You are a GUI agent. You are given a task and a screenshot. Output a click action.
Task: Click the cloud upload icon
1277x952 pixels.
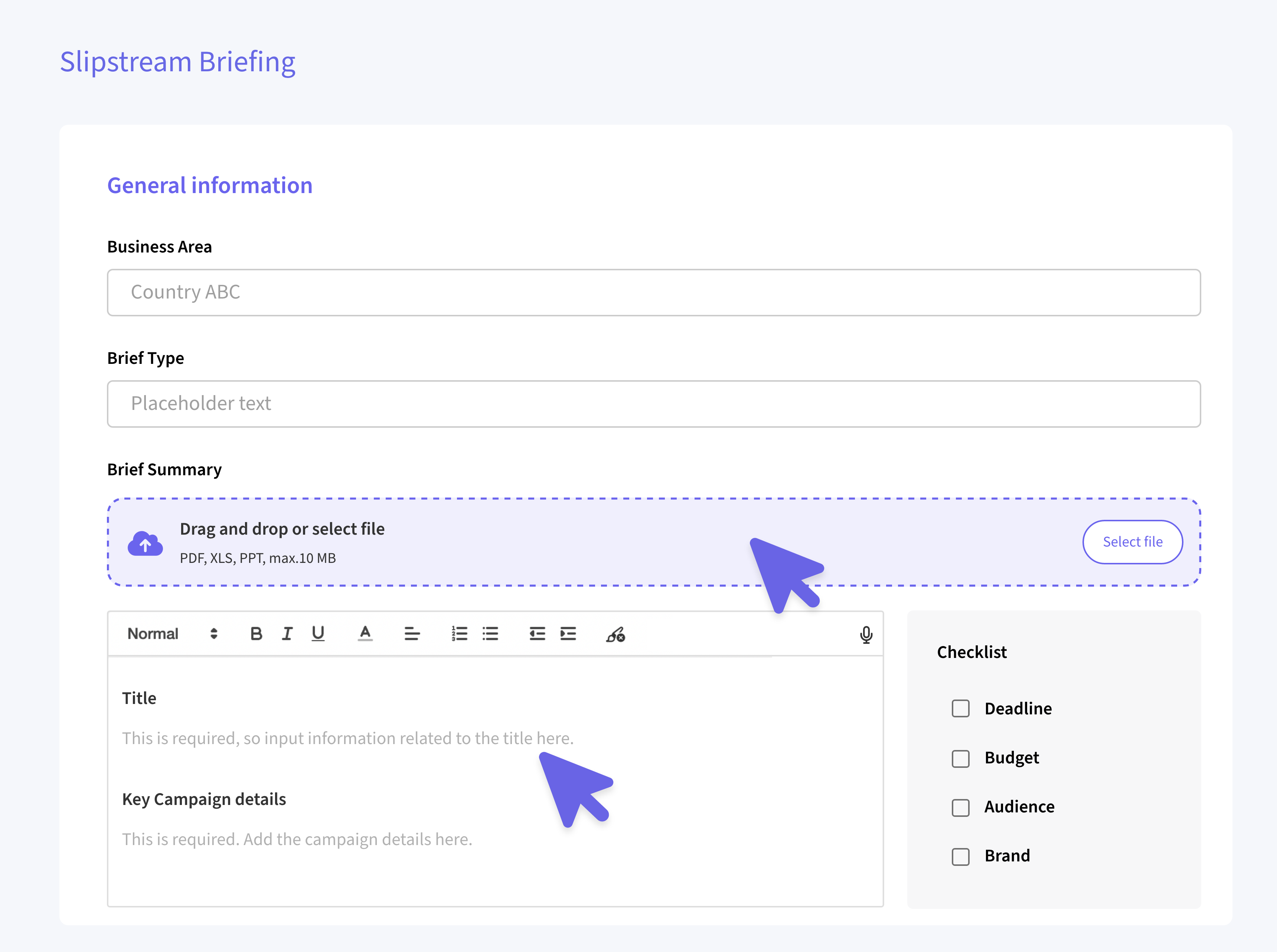[x=145, y=543]
